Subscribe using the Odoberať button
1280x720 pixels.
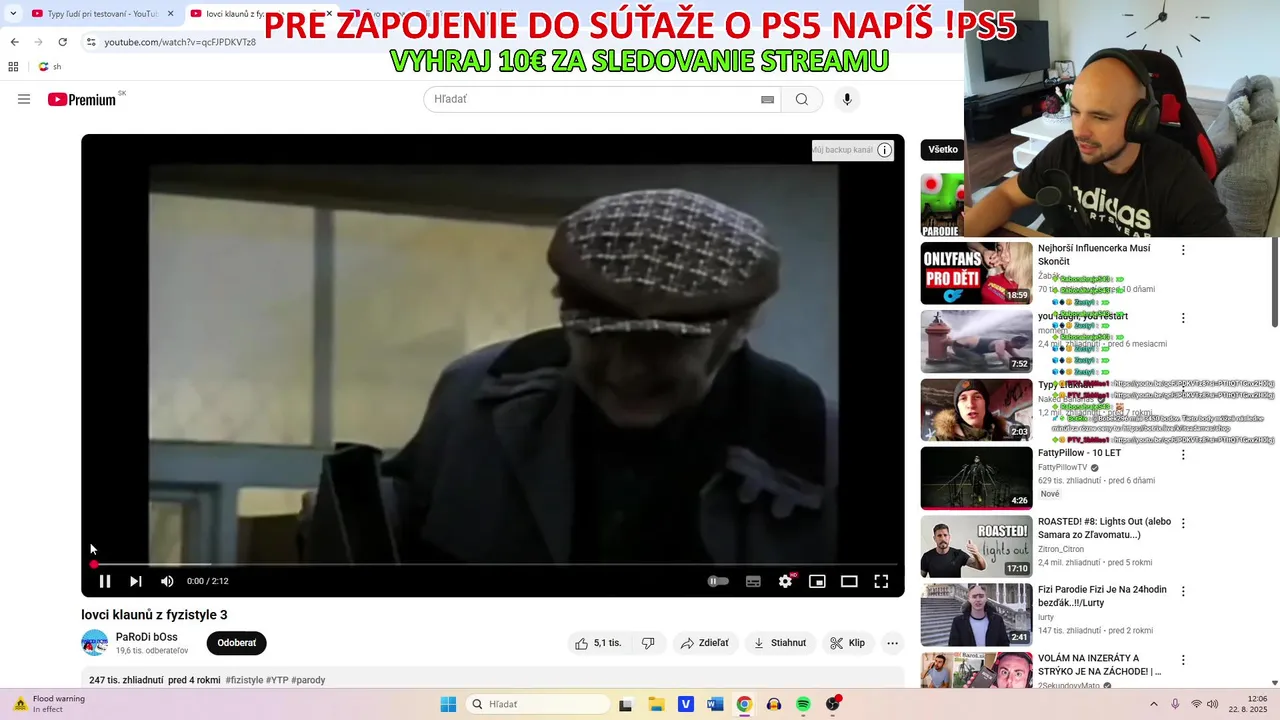237,643
